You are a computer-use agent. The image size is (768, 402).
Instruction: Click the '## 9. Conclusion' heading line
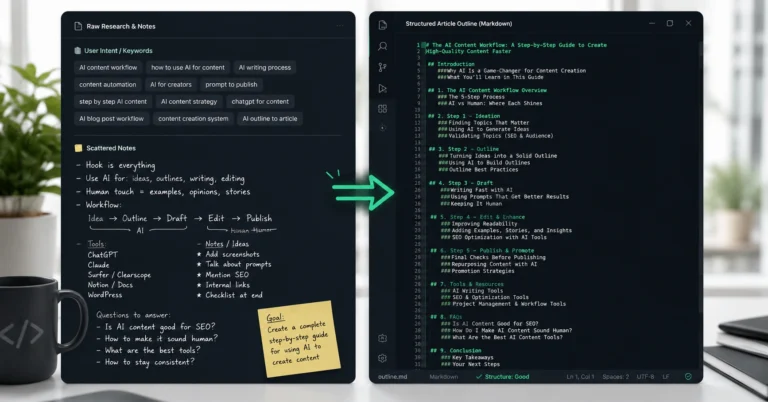[456, 351]
